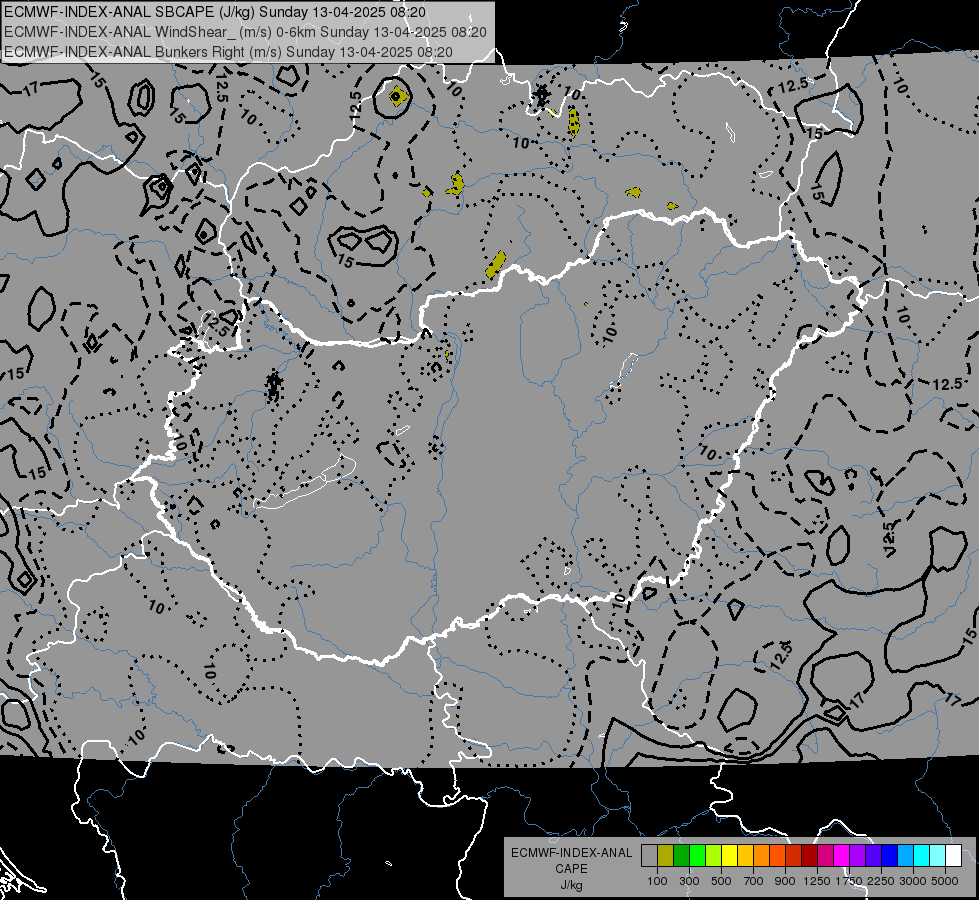
Task: Click the 5000 value on legend scale
Action: (x=945, y=881)
